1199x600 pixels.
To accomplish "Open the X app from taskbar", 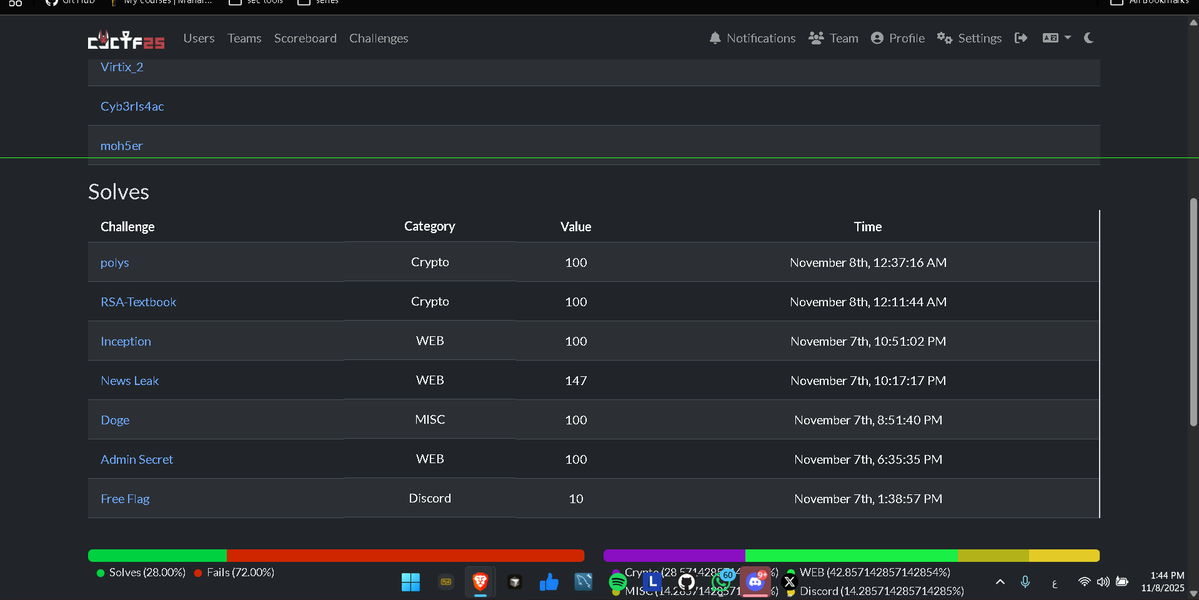I will pyautogui.click(x=790, y=582).
